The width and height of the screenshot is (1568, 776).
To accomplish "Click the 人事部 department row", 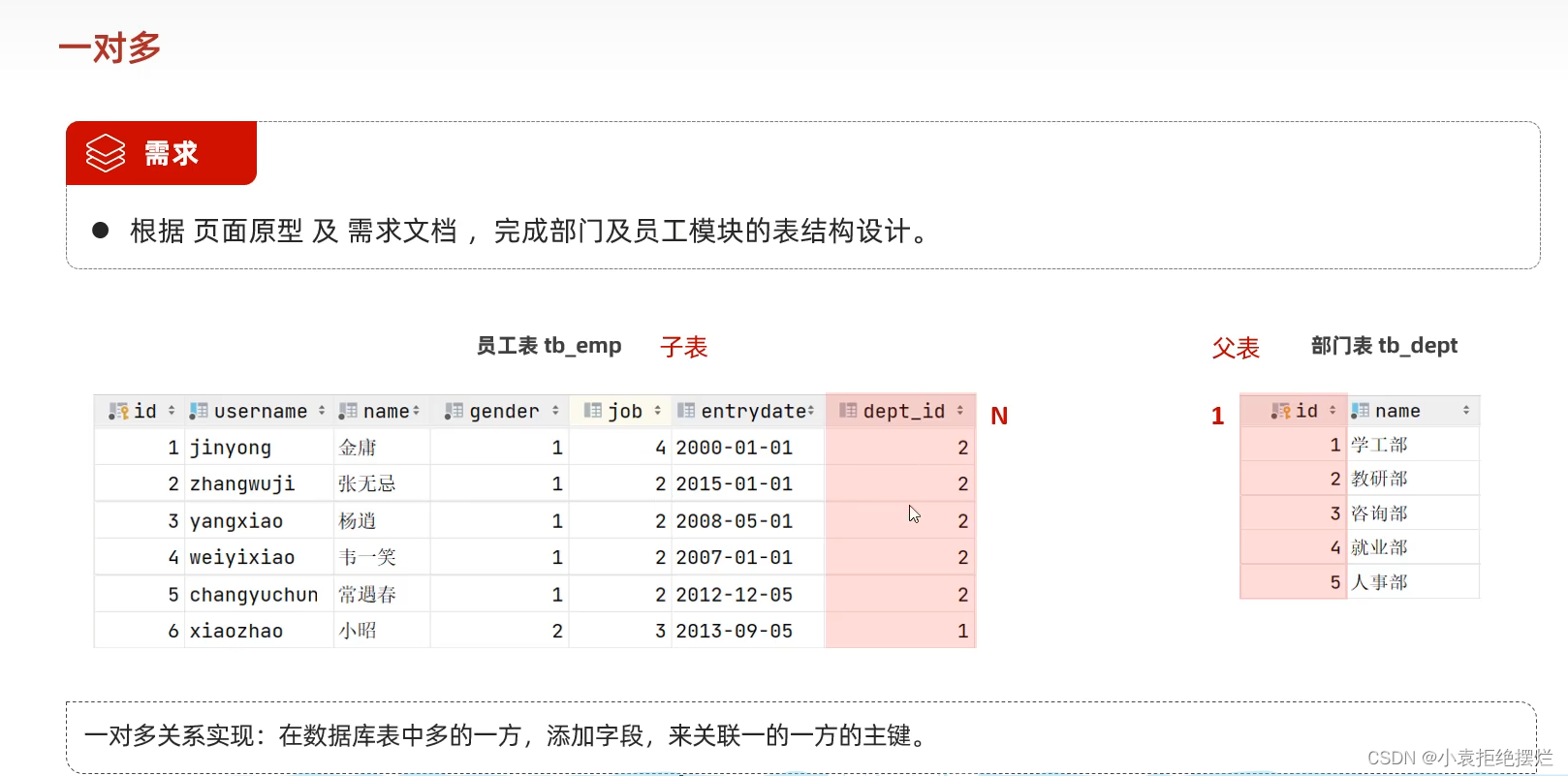I will pos(1360,582).
